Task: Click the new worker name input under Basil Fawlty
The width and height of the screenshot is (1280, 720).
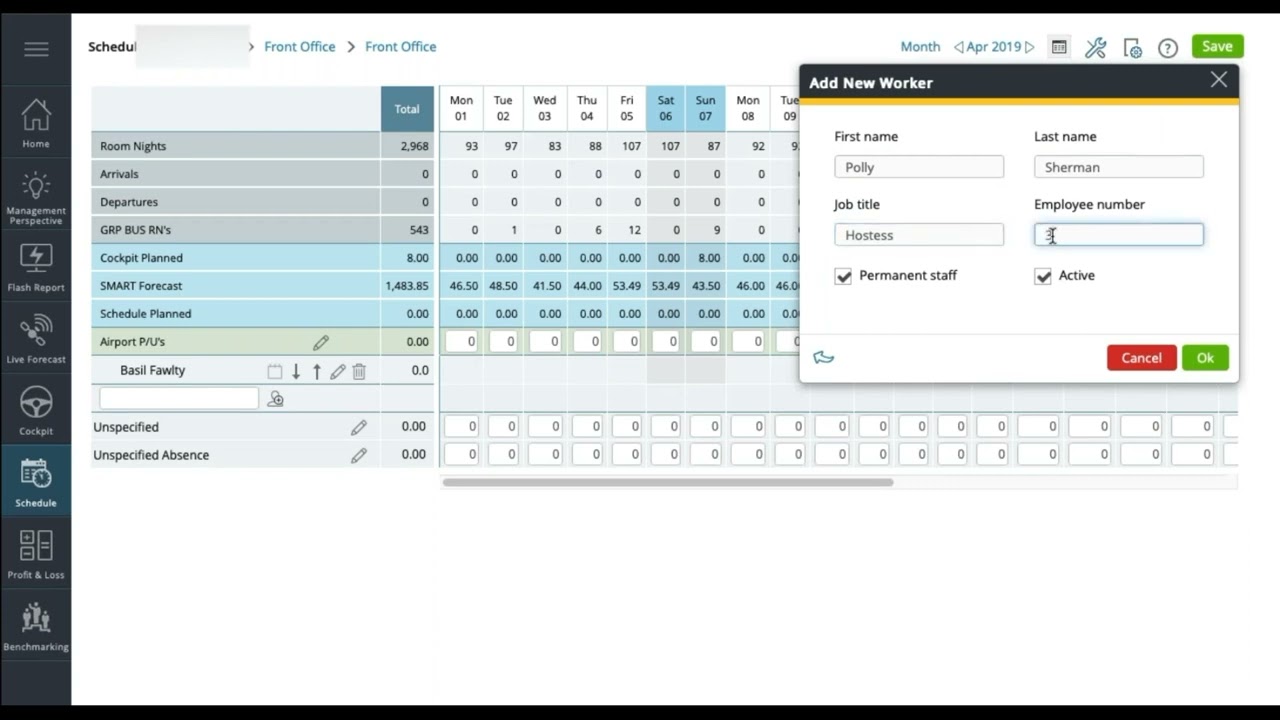Action: [x=179, y=398]
